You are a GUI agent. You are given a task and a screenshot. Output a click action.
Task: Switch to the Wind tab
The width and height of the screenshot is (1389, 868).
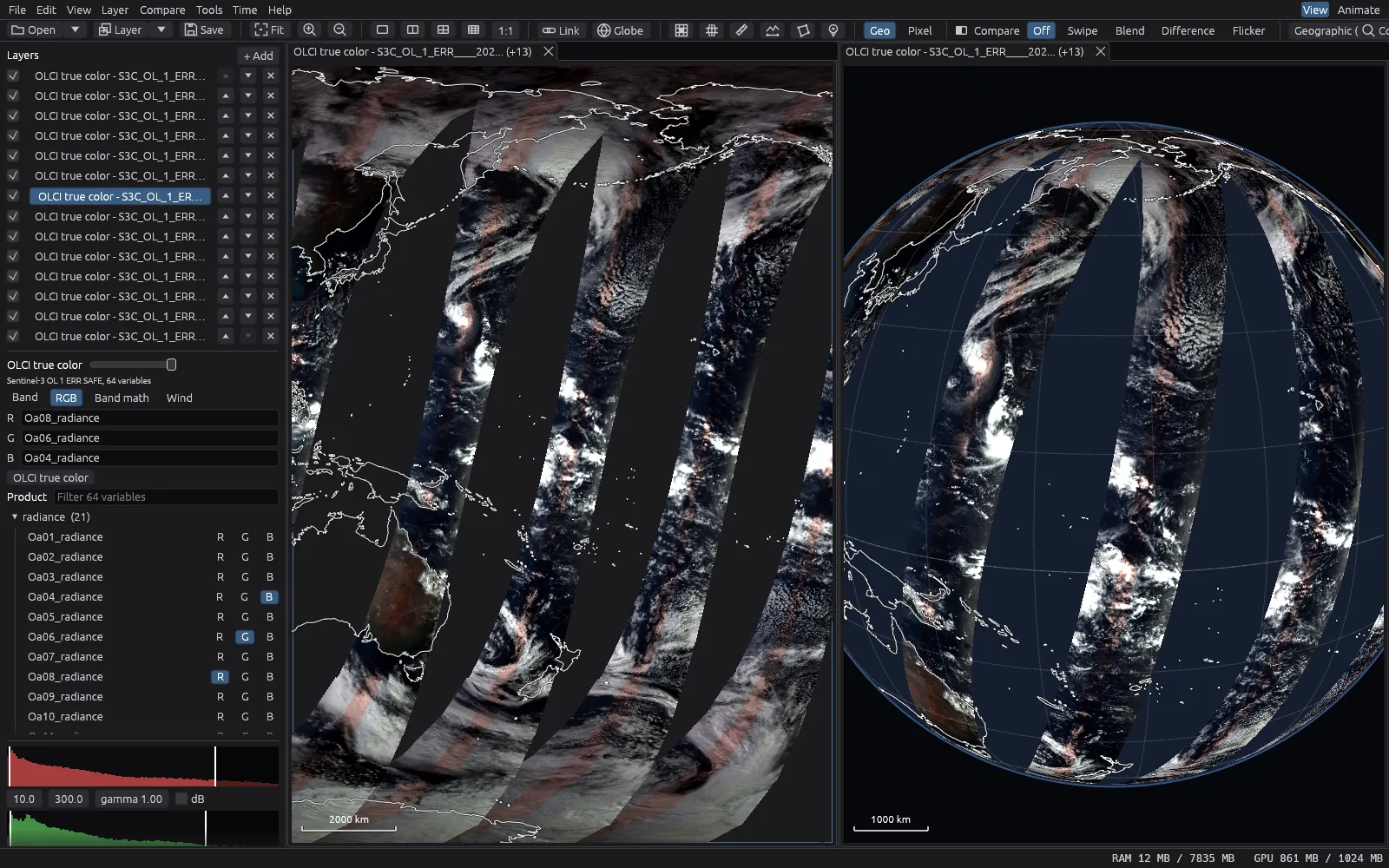click(x=180, y=398)
